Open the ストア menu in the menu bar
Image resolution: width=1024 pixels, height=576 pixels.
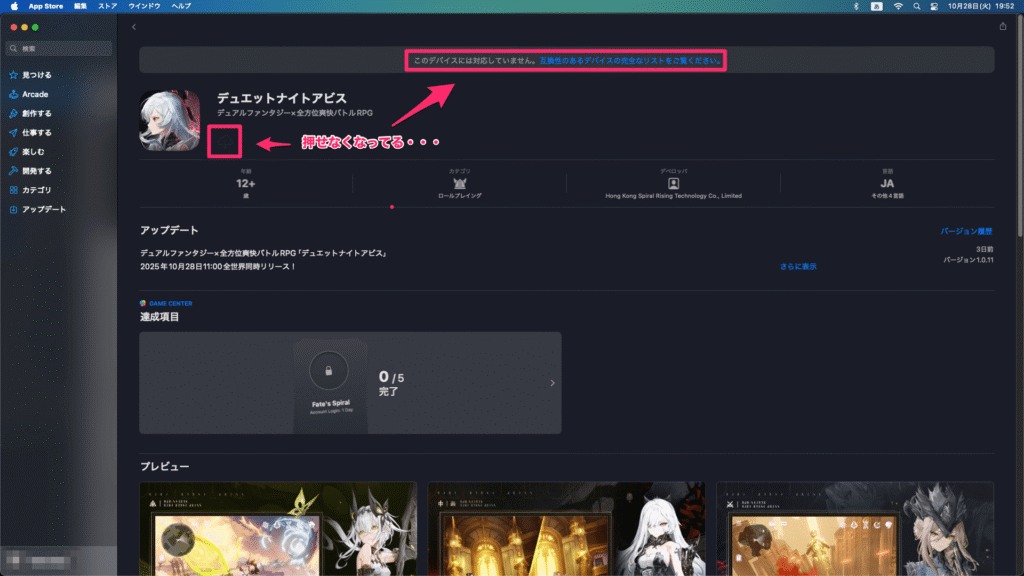tap(107, 6)
